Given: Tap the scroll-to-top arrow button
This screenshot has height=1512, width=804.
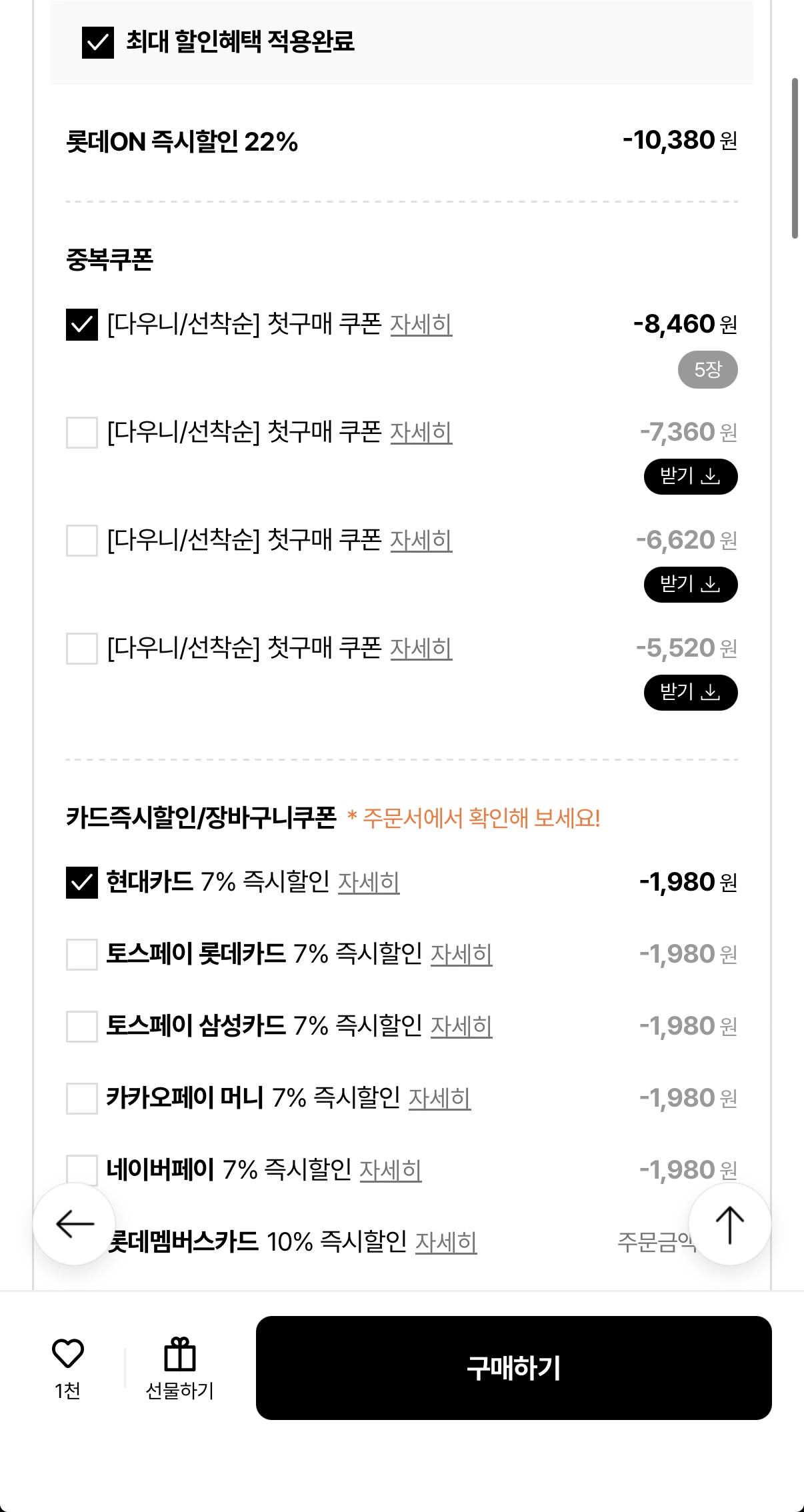Looking at the screenshot, I should coord(729,1224).
